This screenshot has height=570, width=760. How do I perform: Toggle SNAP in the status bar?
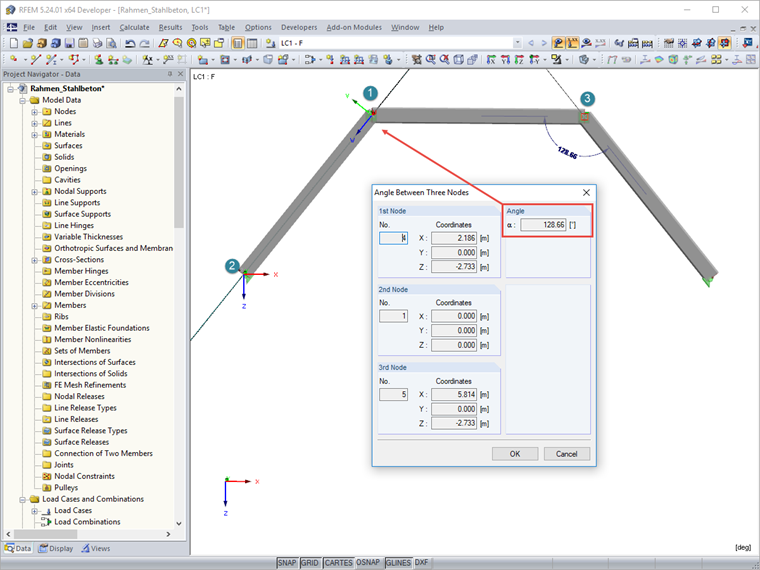286,563
